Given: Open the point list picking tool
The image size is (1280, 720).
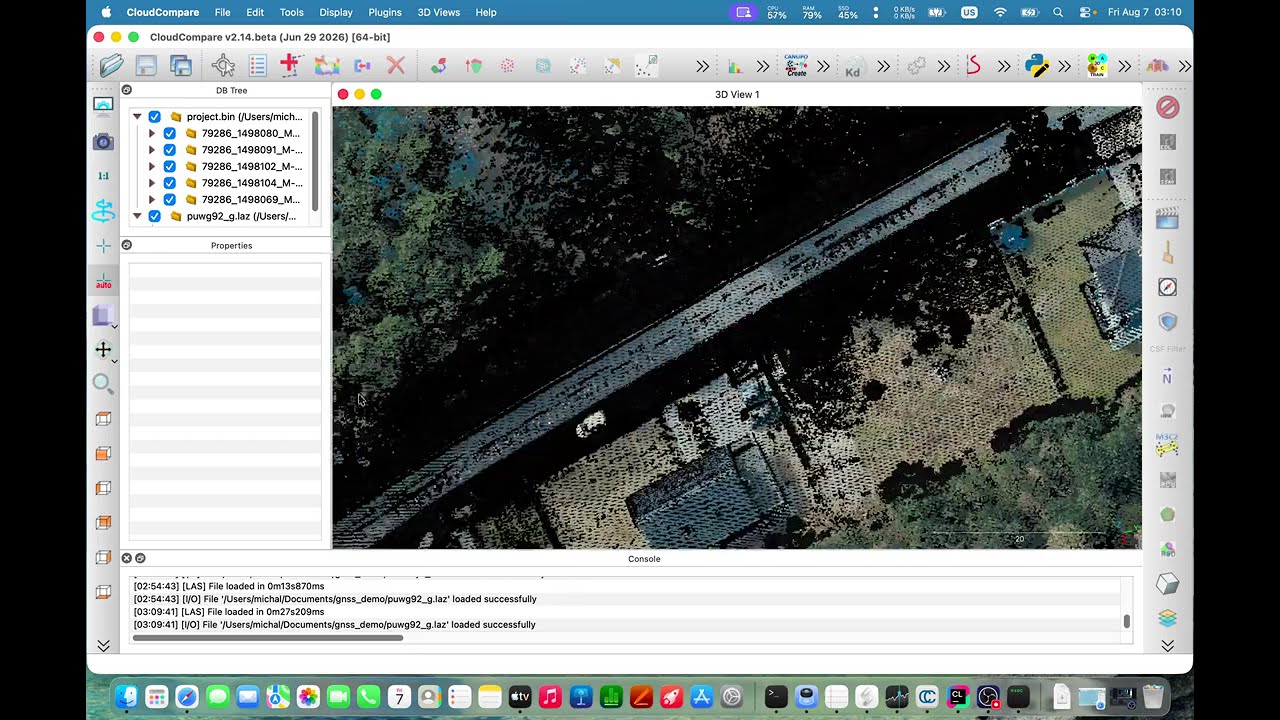Looking at the screenshot, I should 257,66.
